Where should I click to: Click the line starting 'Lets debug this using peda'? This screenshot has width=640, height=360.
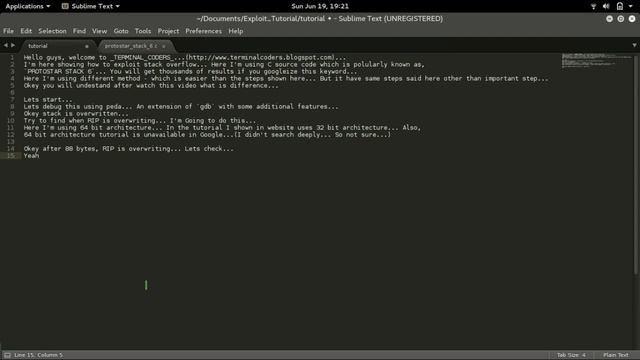coord(181,107)
